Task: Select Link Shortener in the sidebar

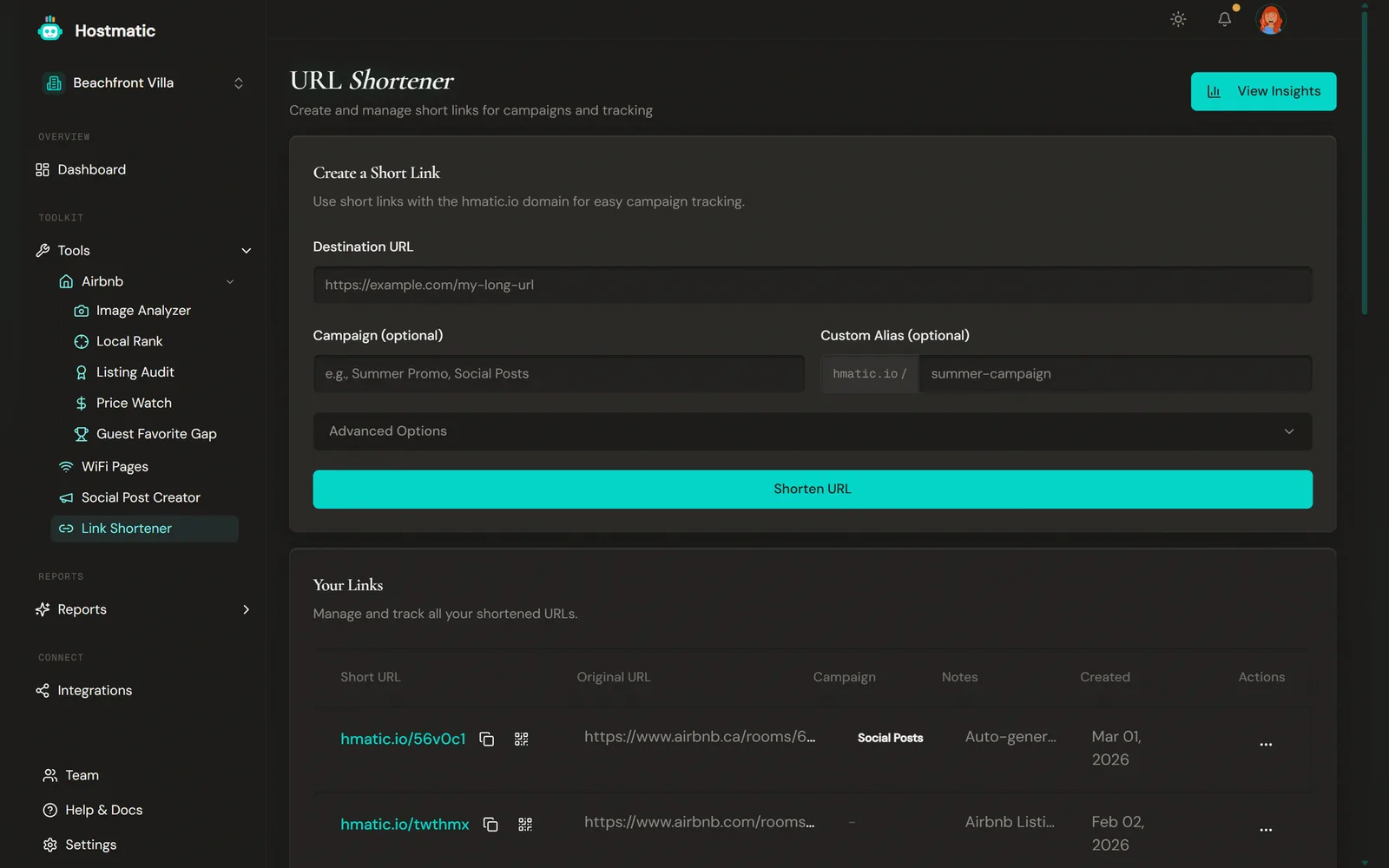Action: click(x=144, y=529)
